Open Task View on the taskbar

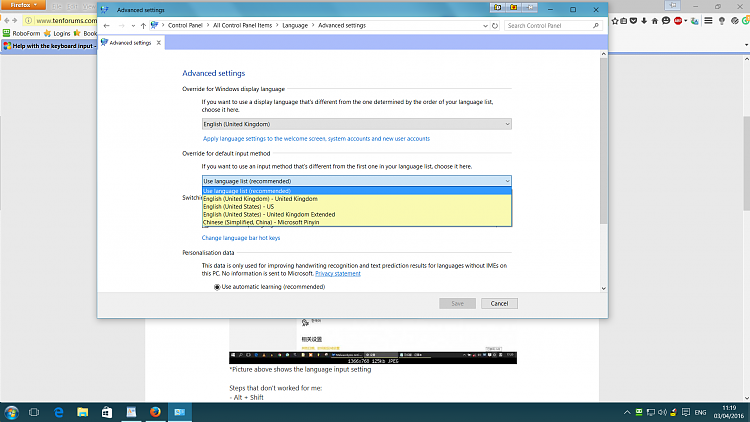click(x=34, y=412)
